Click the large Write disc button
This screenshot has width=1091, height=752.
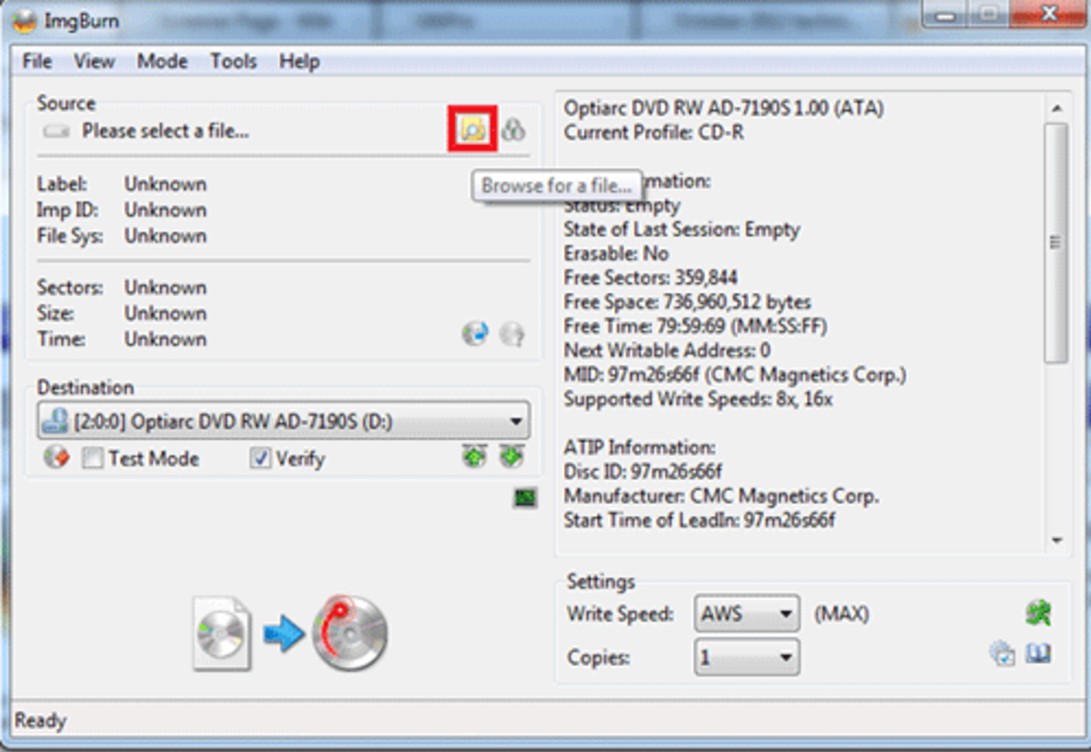click(x=350, y=632)
